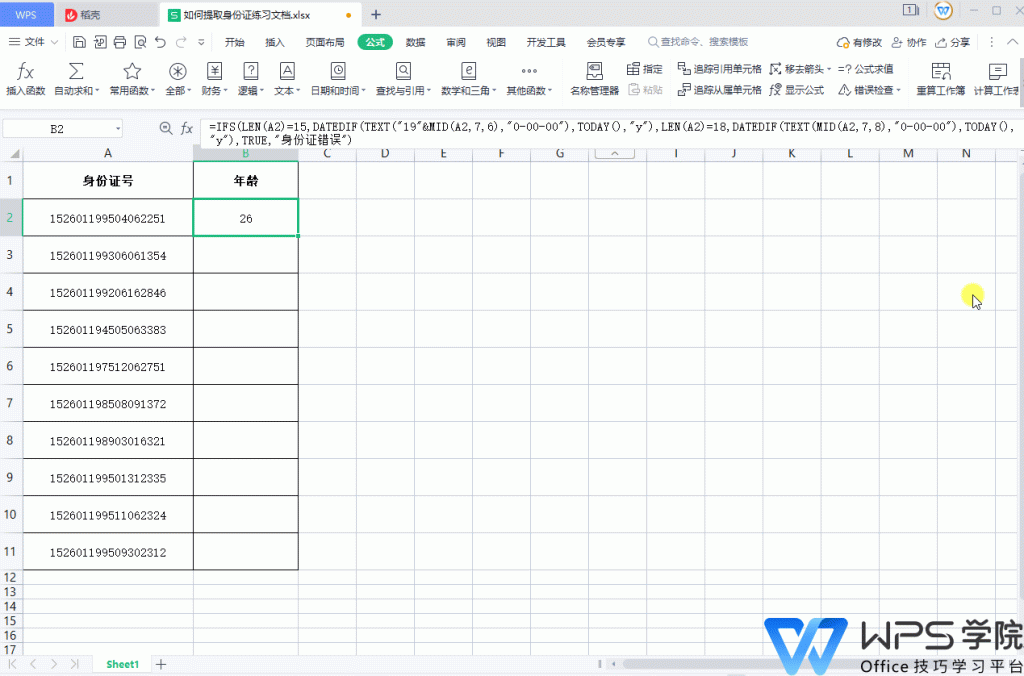Click the zoom magnifier next to fx

pos(166,129)
